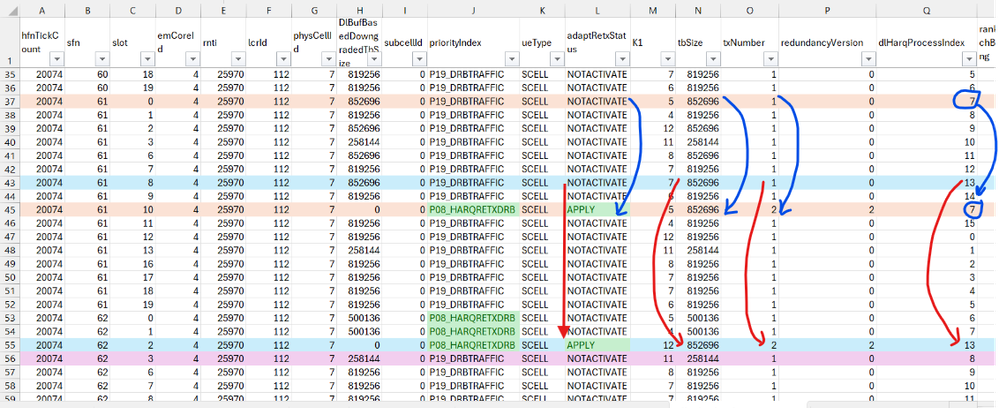Click the adaptRetxStatus header cell
This screenshot has height=408, width=999.
598,42
